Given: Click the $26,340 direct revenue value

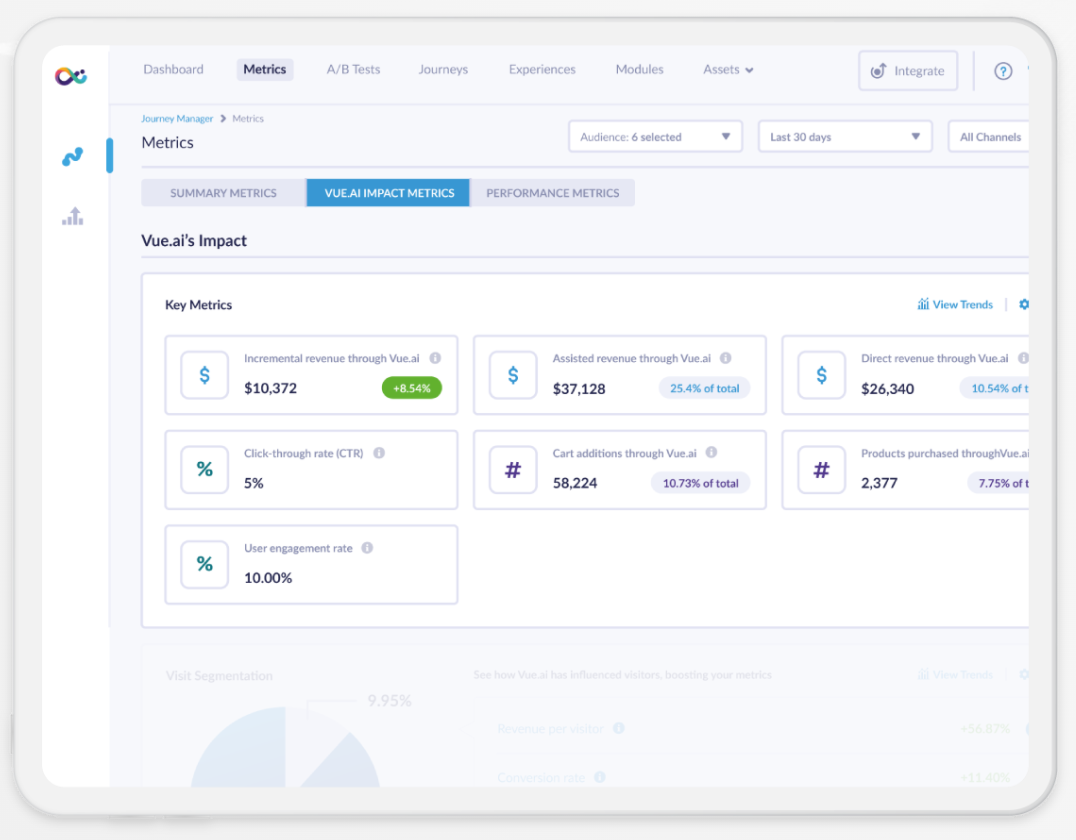Looking at the screenshot, I should tap(887, 389).
